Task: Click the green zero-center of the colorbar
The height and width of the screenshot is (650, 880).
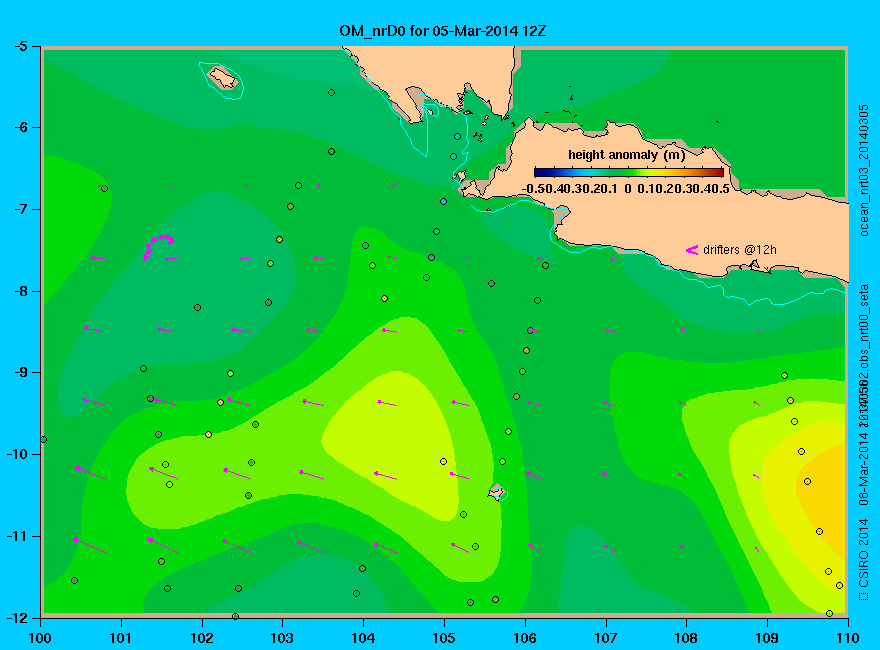Action: click(x=629, y=172)
